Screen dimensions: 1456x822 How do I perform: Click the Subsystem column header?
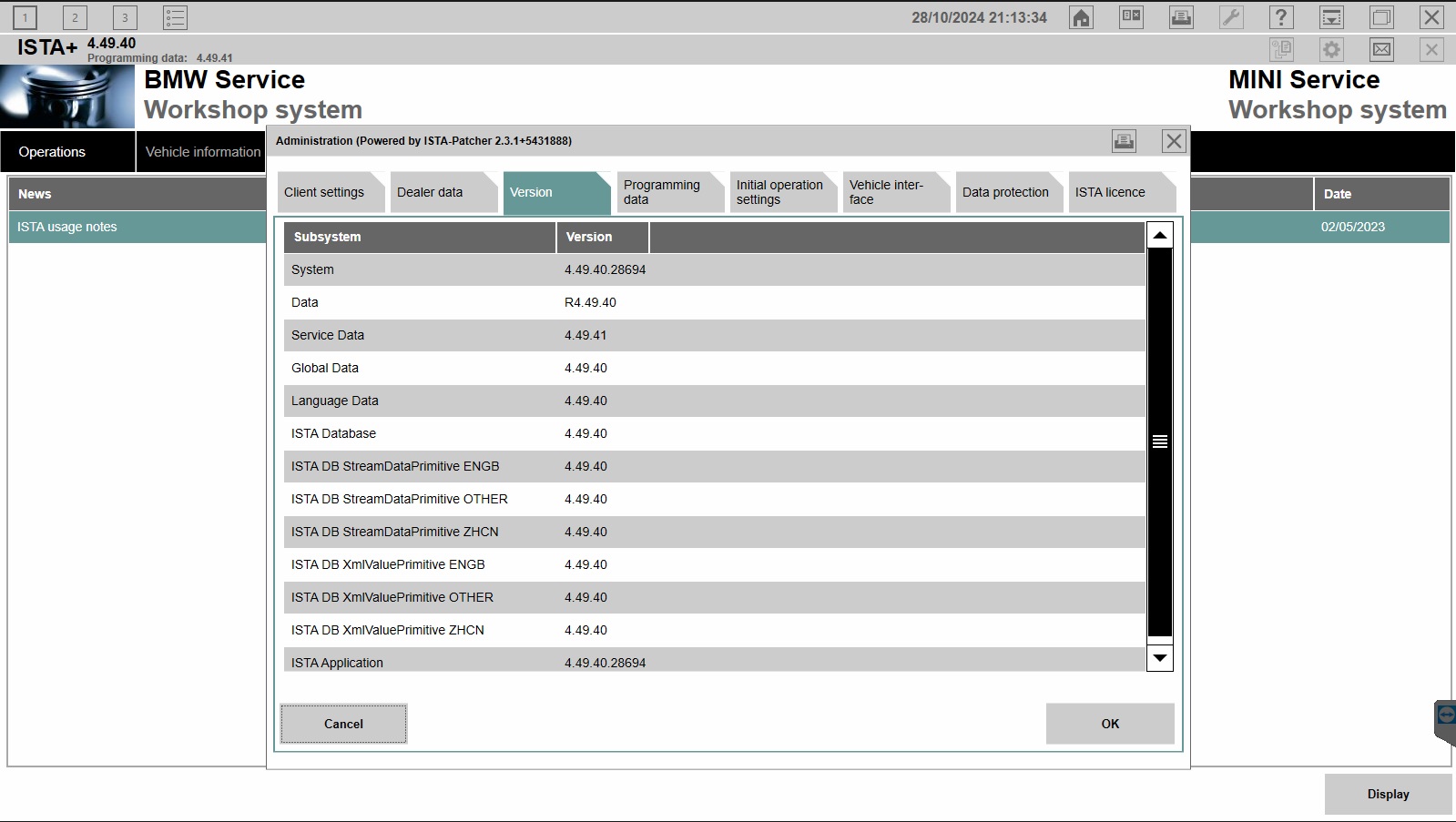pos(420,237)
